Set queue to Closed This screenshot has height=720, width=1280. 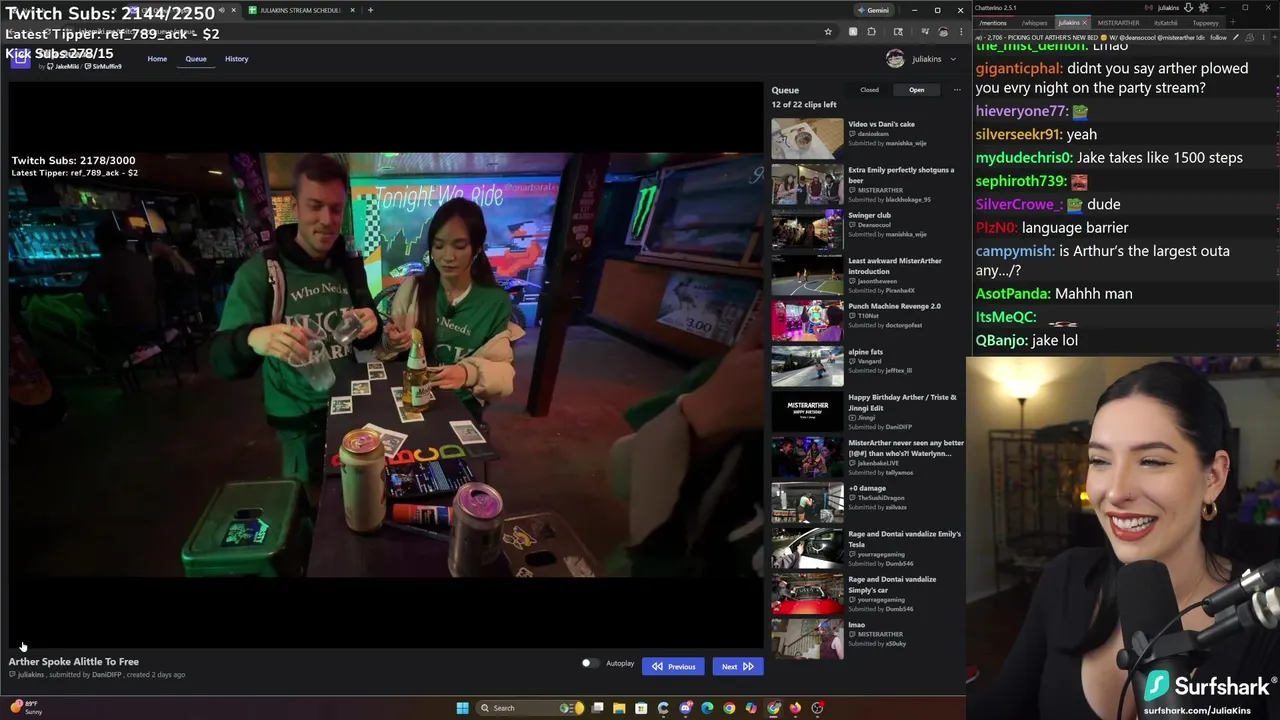tap(869, 90)
